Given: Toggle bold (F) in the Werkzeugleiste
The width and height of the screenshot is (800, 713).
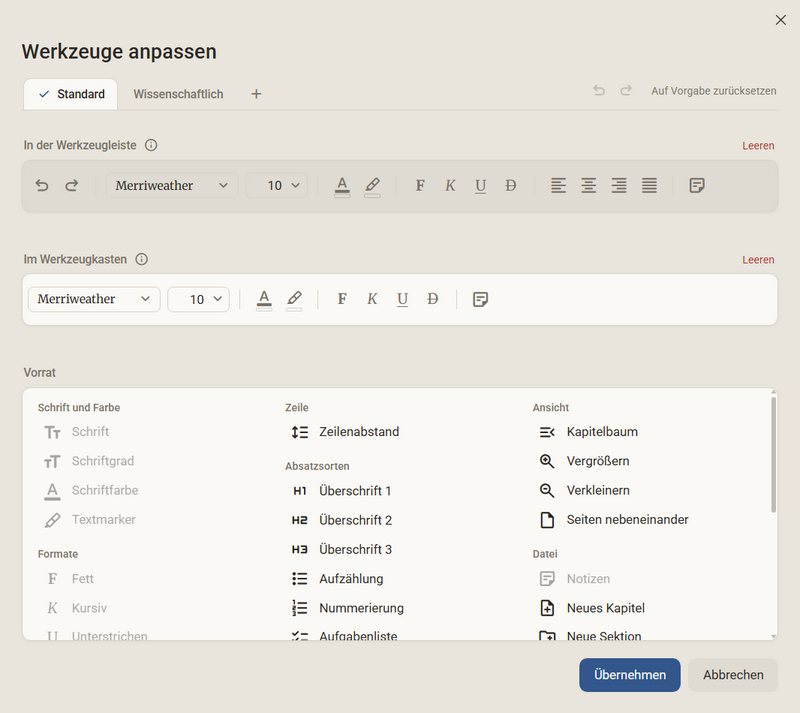Looking at the screenshot, I should [420, 185].
